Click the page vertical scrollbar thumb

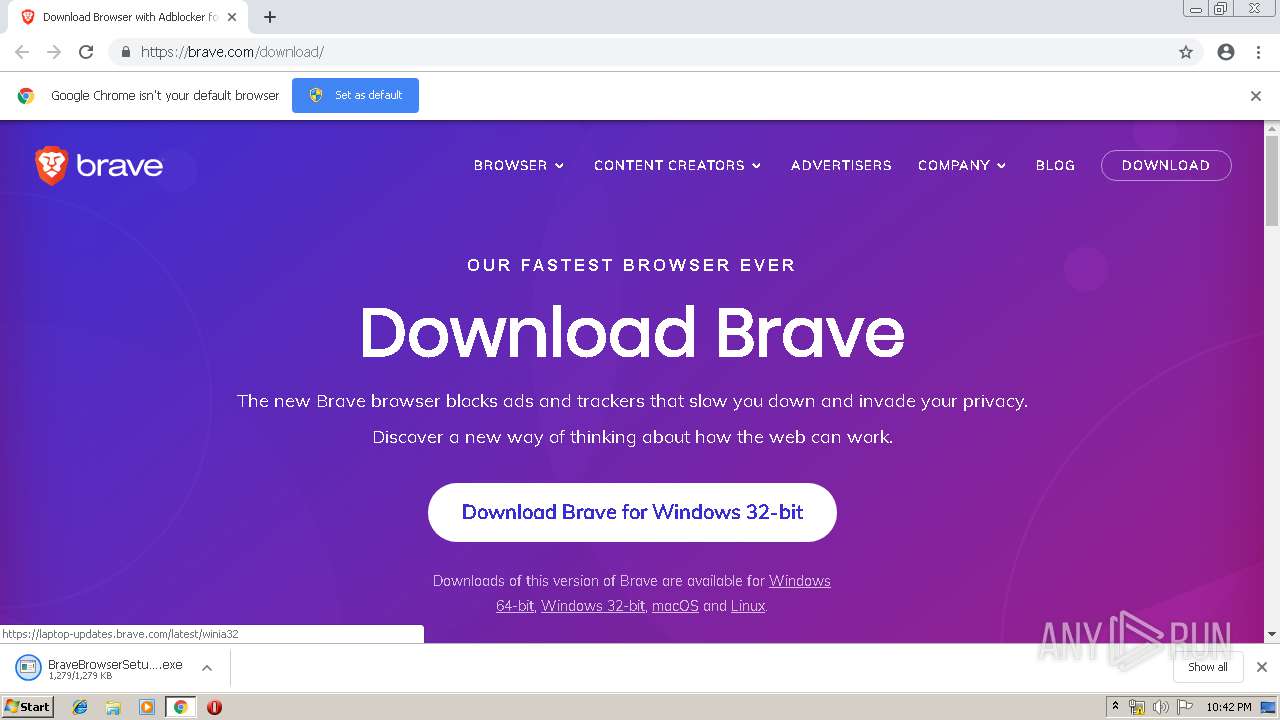1272,180
